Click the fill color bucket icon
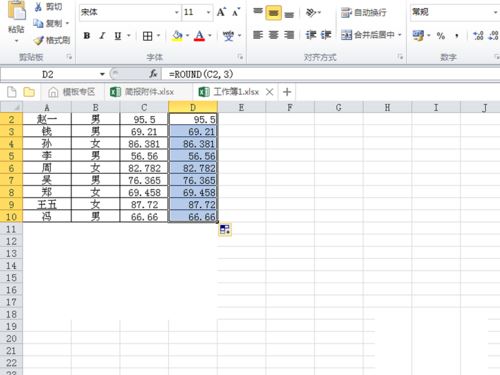The height and width of the screenshot is (375, 500). pos(177,36)
